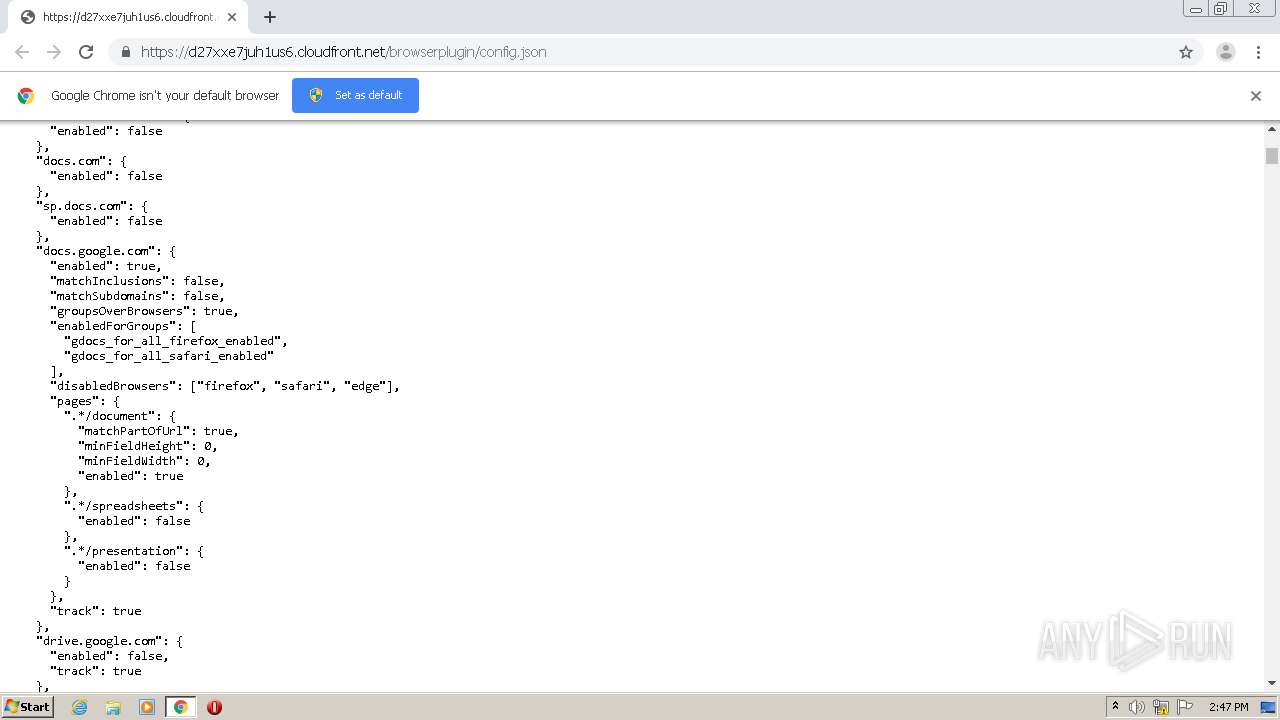
Task: Click the ".*/document" key
Action: [110, 416]
